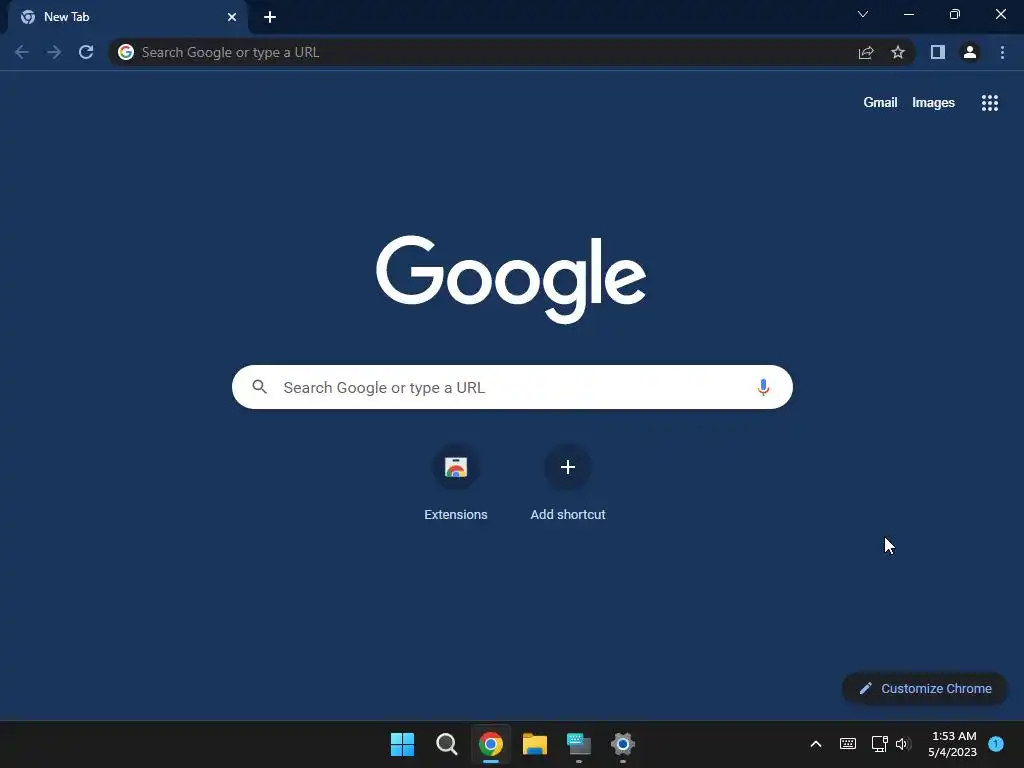1024x768 pixels.
Task: Click the Google icon in the address bar
Action: [126, 52]
